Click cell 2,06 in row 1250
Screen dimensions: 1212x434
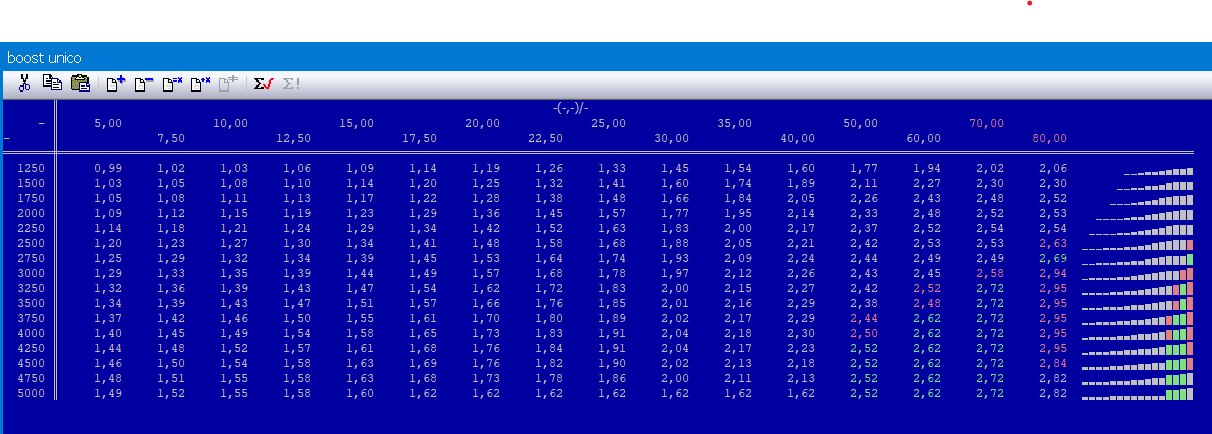1053,168
